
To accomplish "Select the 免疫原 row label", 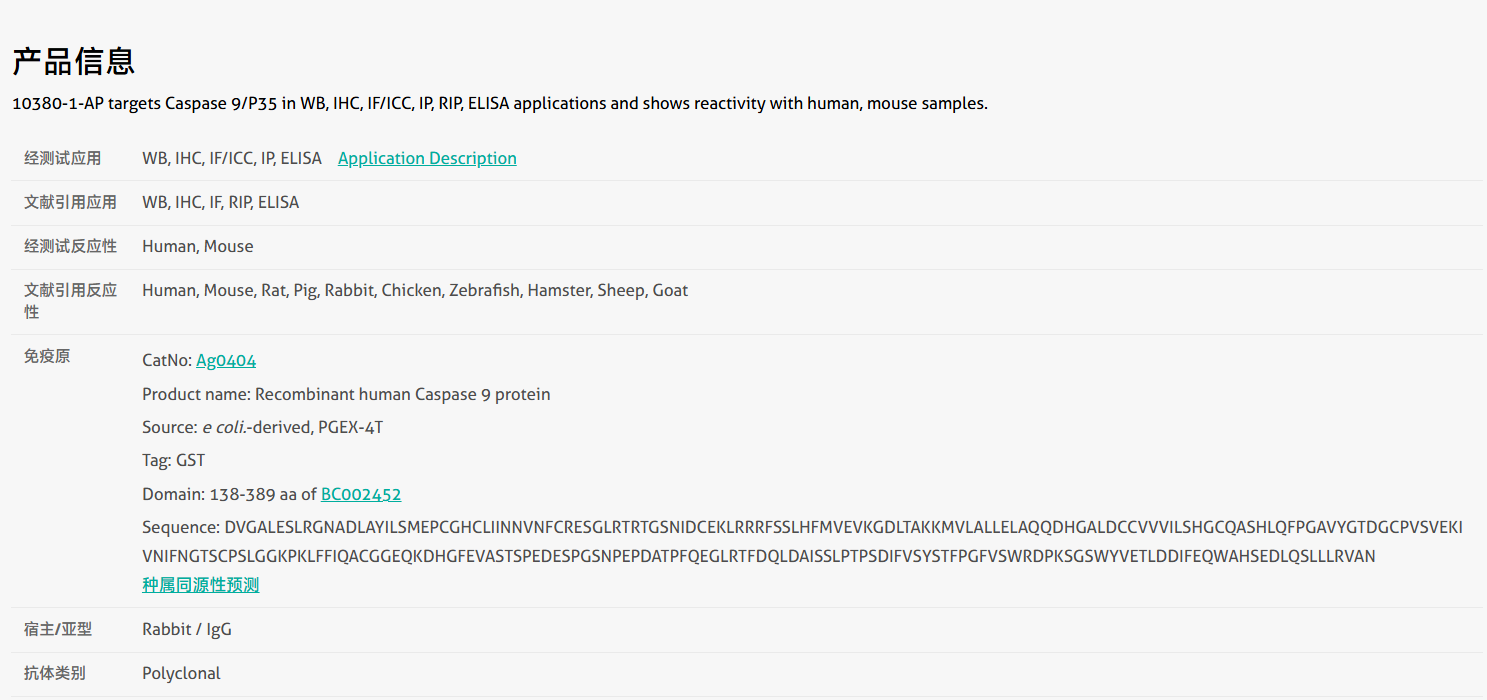I will (x=47, y=356).
